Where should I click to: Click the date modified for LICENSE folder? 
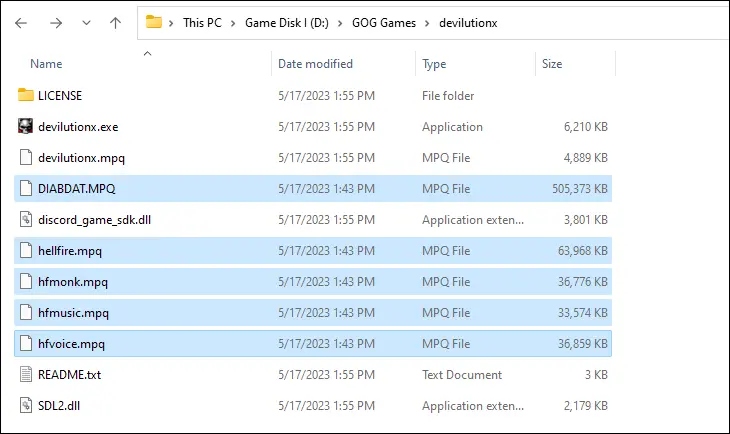click(x=326, y=95)
